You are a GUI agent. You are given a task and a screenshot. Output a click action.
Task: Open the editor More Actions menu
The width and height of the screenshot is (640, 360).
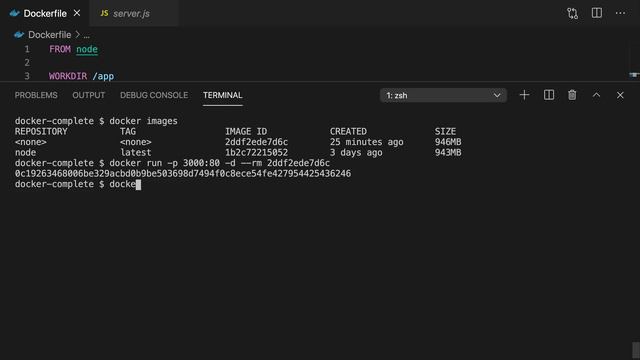(620, 13)
